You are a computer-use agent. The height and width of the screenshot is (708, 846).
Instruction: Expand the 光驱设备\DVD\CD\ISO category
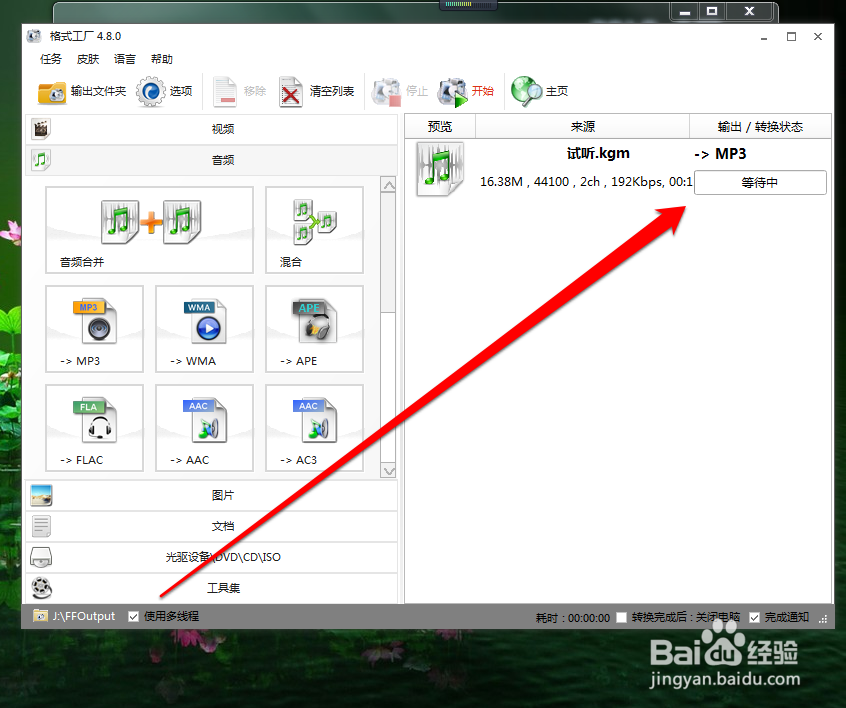pyautogui.click(x=212, y=557)
